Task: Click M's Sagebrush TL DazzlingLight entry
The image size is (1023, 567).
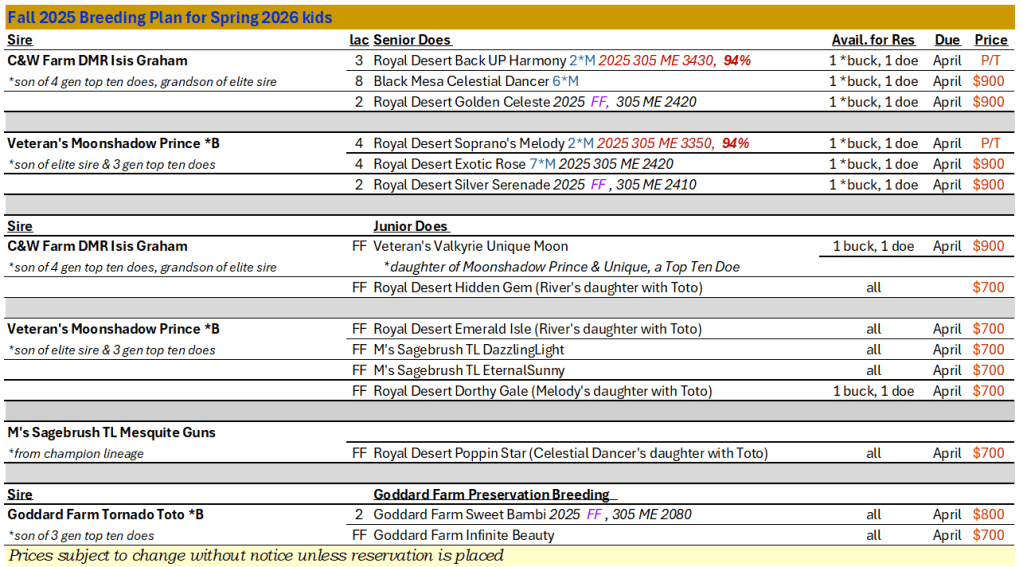Action: [468, 350]
